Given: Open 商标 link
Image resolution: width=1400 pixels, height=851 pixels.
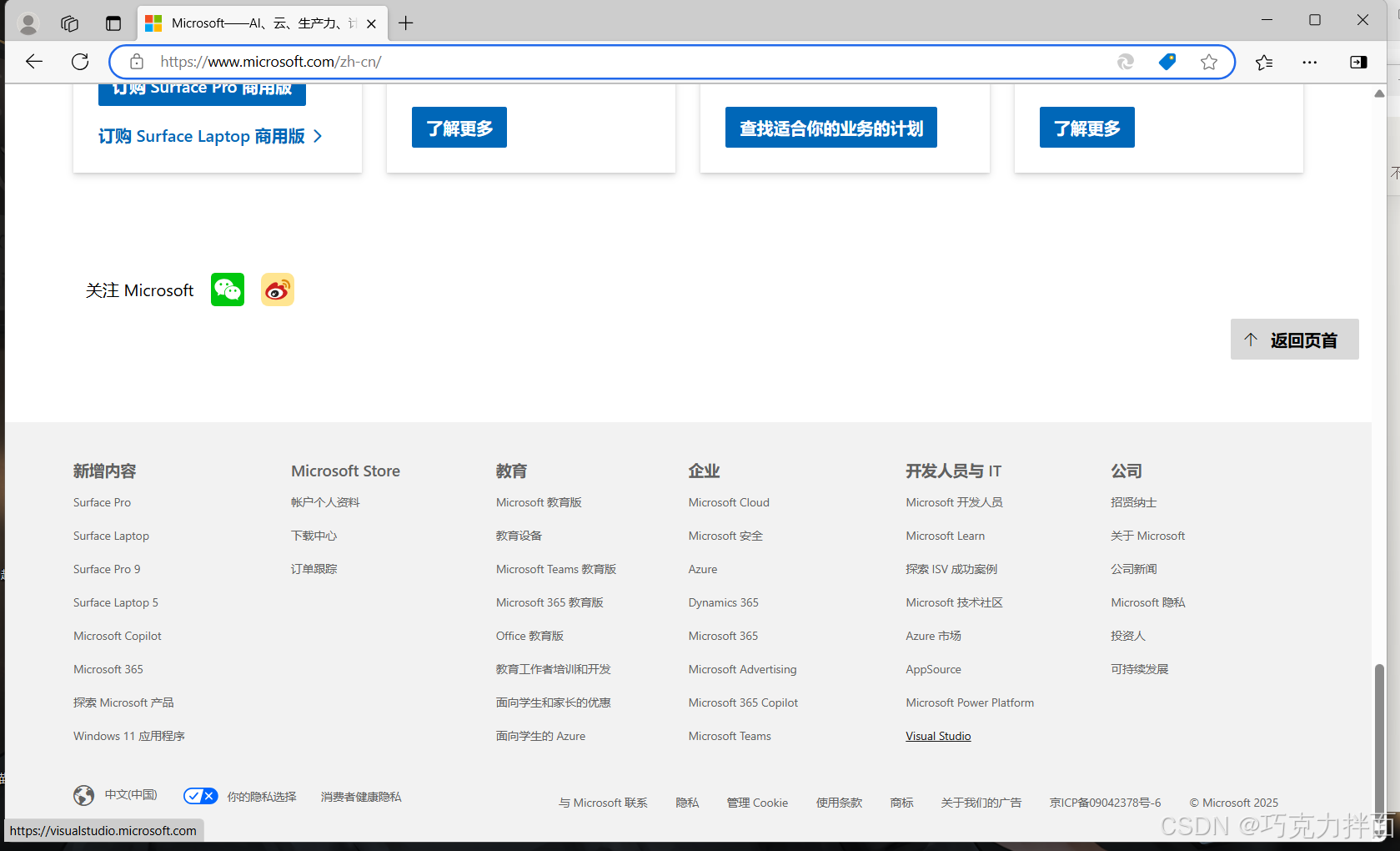Looking at the screenshot, I should click(901, 803).
